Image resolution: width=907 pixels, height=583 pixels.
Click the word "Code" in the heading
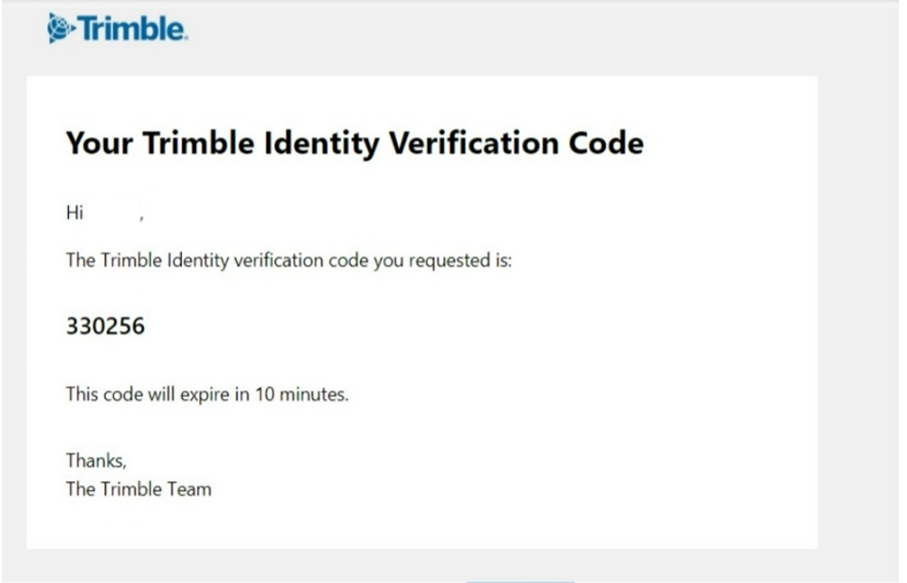[606, 143]
